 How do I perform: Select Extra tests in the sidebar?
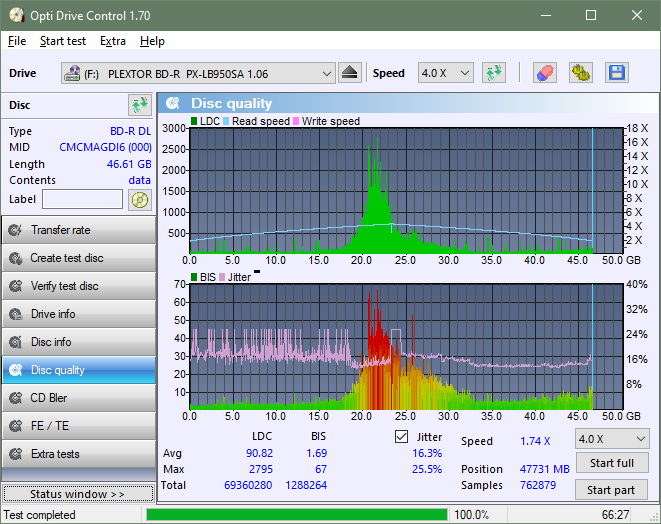click(79, 454)
